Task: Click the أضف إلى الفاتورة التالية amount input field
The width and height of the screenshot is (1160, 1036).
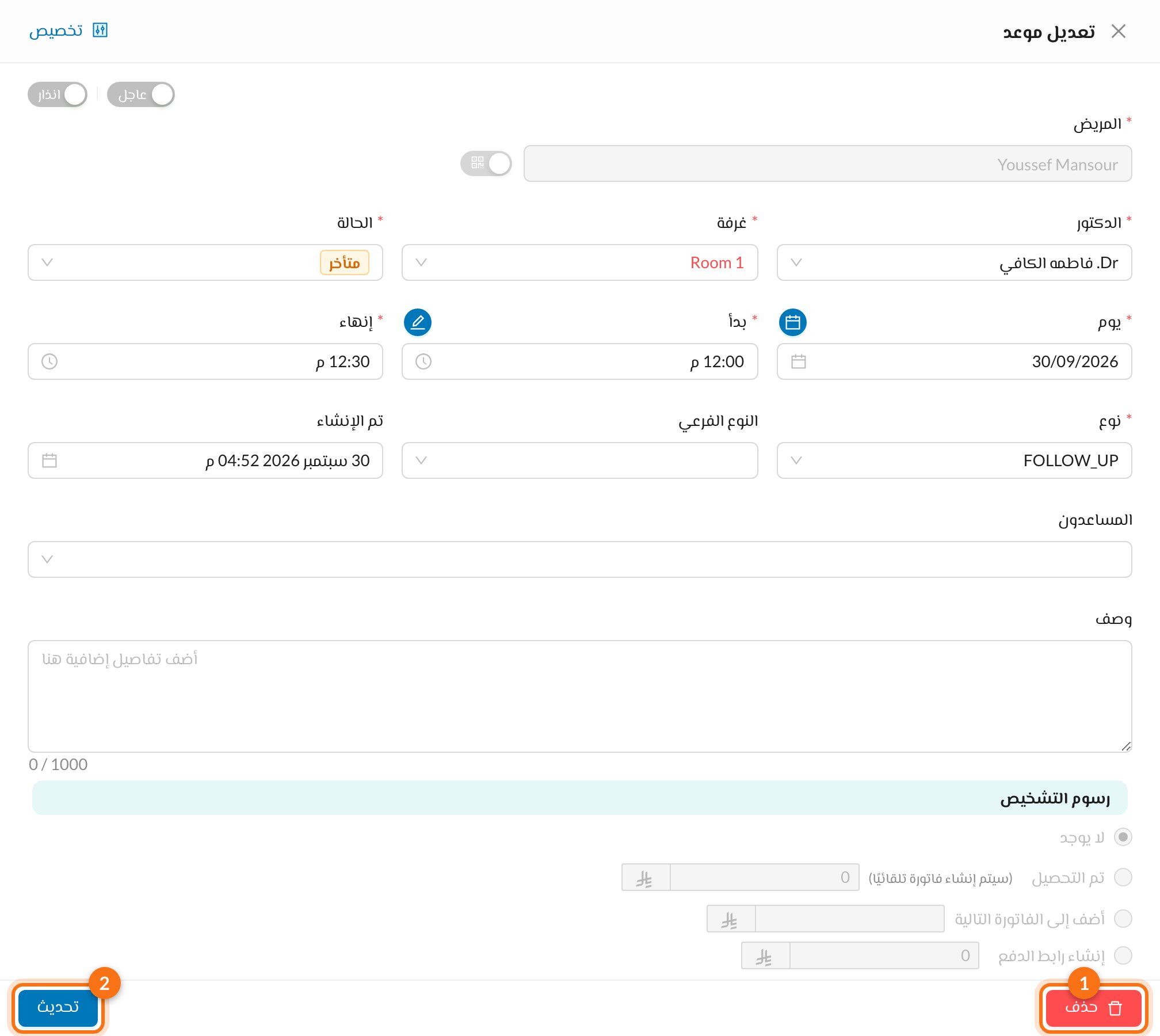Action: [849, 919]
